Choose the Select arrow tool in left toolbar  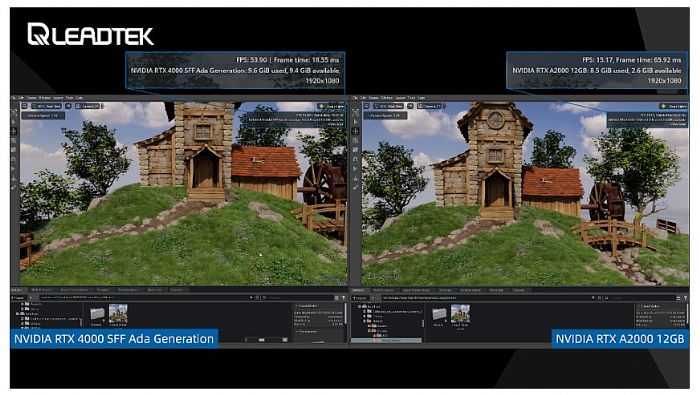pos(14,121)
